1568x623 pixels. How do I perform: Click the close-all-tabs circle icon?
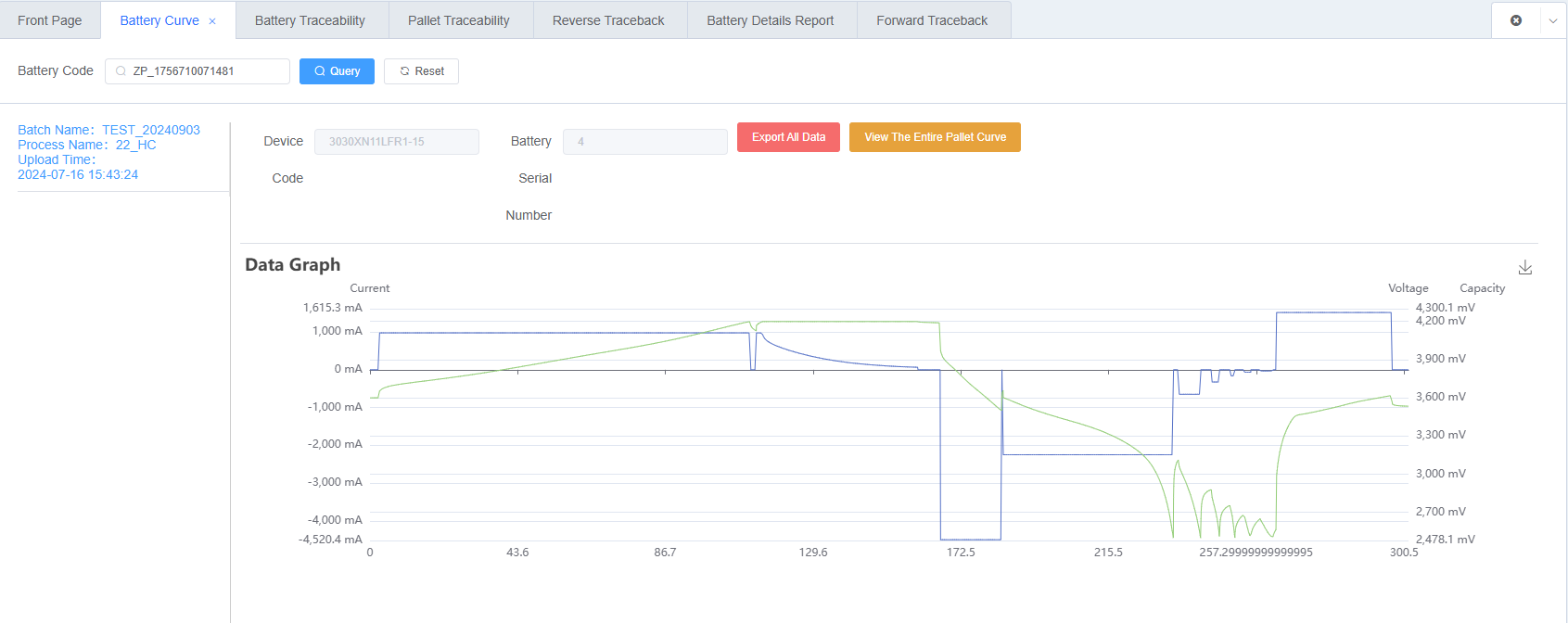coord(1516,20)
